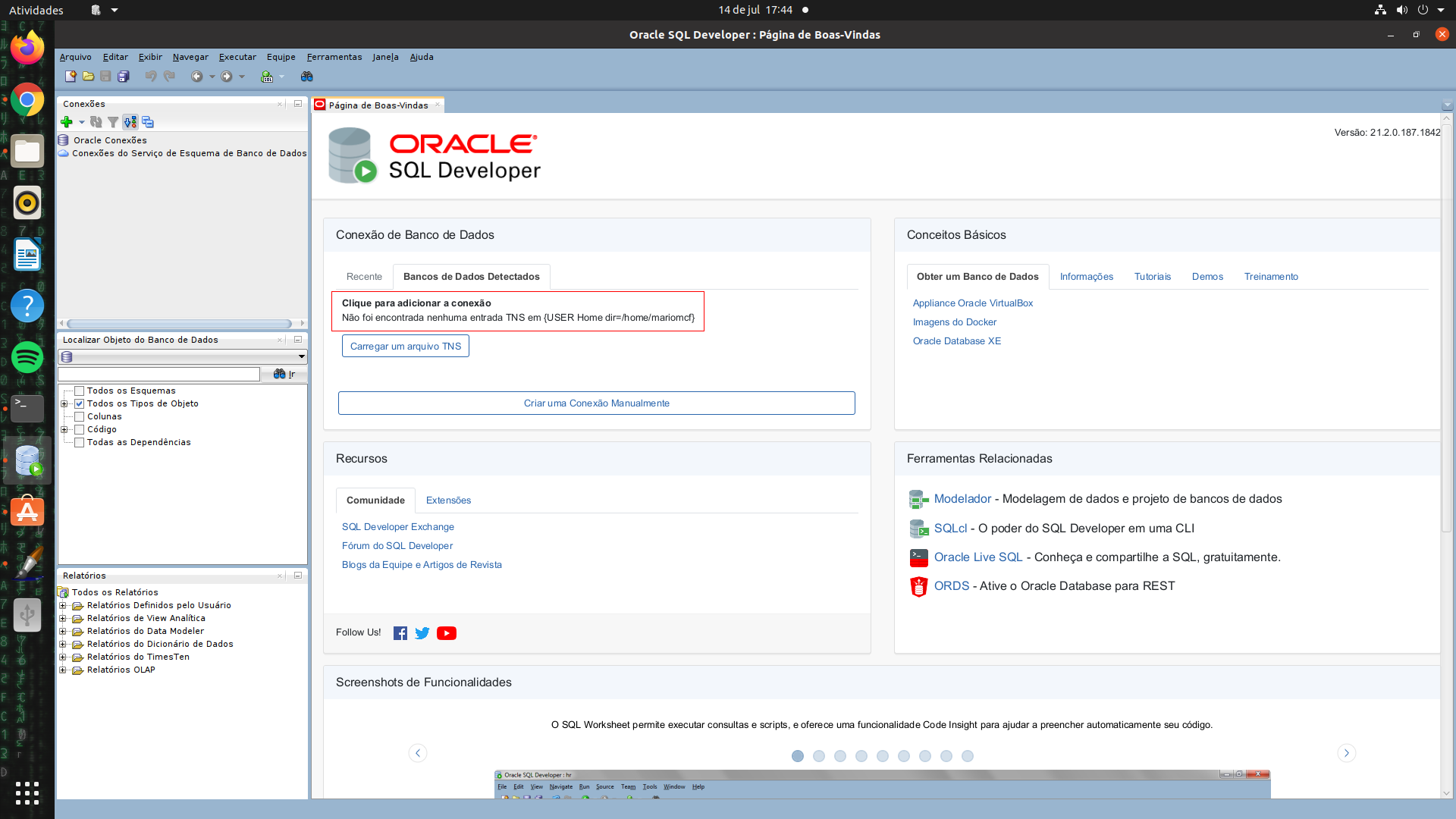This screenshot has width=1456, height=819.
Task: Open the Back history dropdown arrow
Action: click(x=212, y=77)
